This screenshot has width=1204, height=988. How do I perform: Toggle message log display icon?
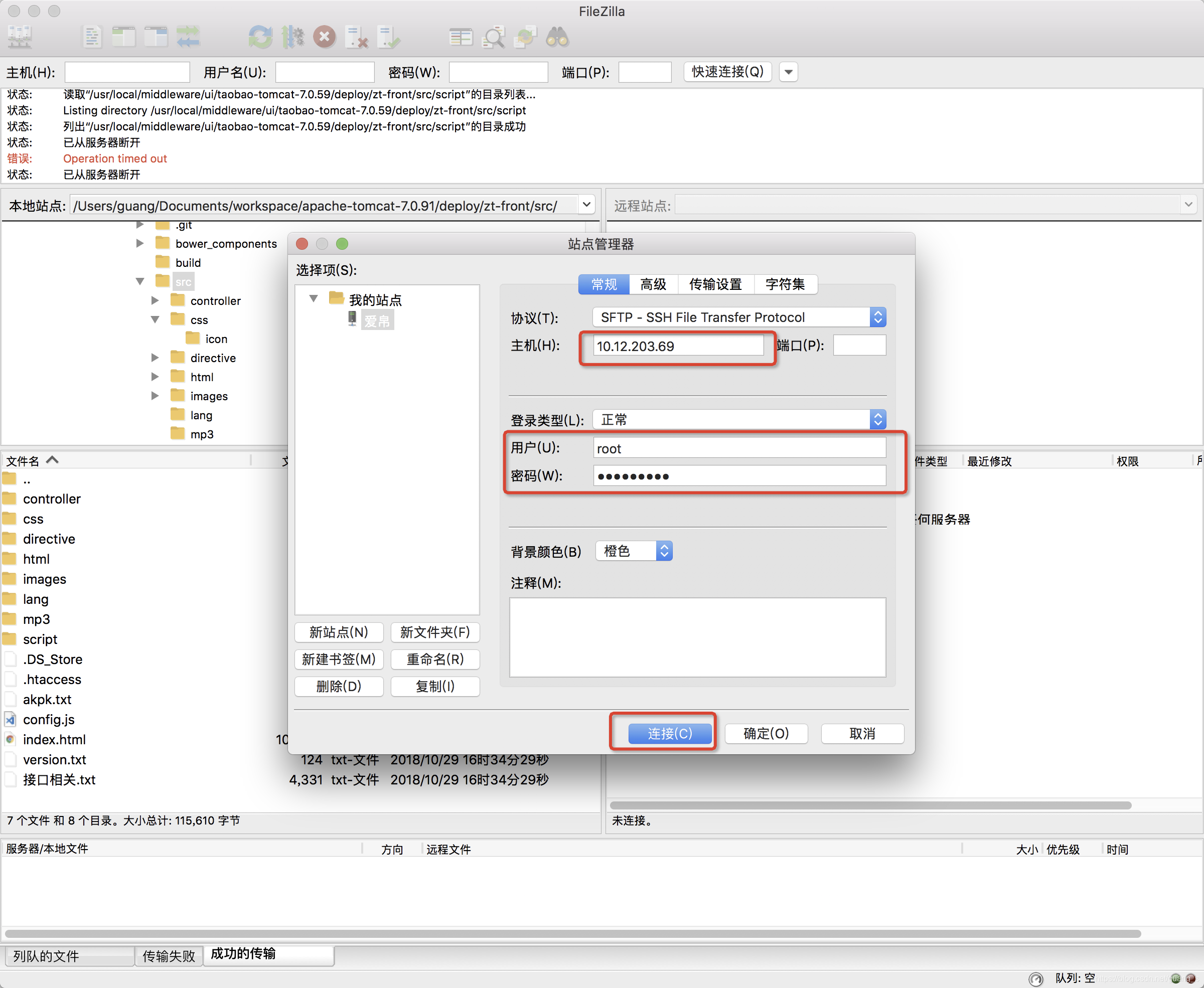92,38
